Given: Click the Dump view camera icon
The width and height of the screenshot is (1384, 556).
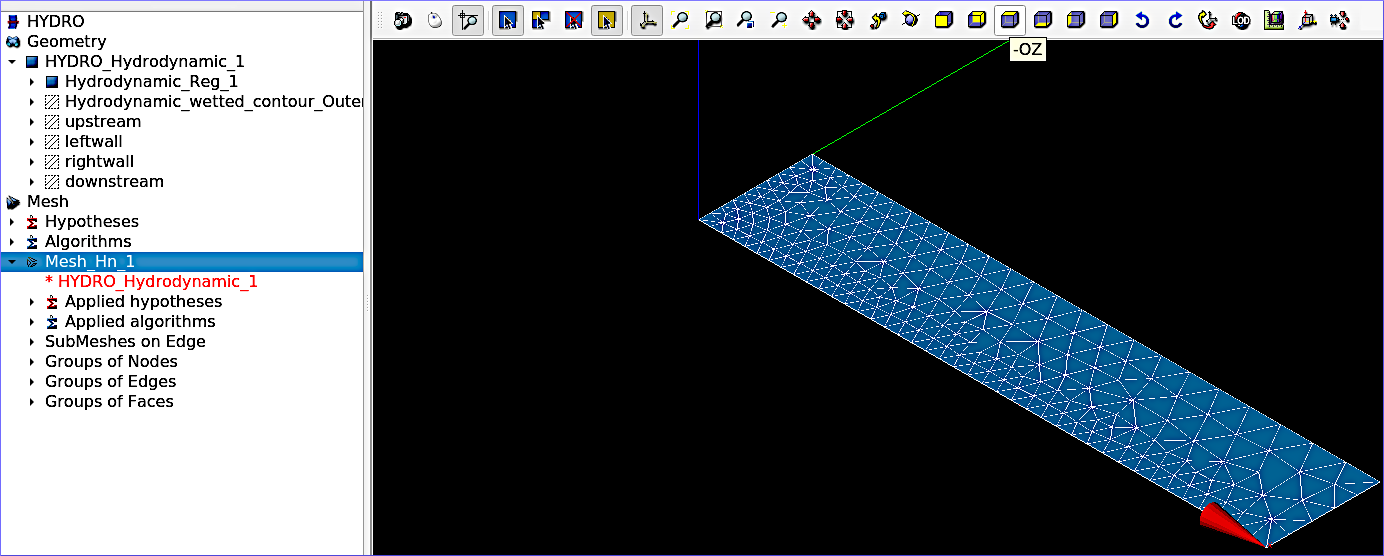Looking at the screenshot, I should pos(402,20).
